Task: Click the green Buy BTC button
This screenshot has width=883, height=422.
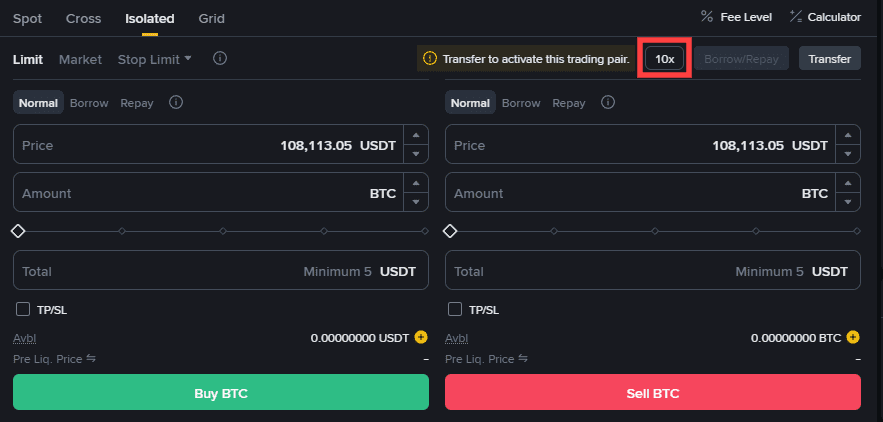Action: point(221,393)
